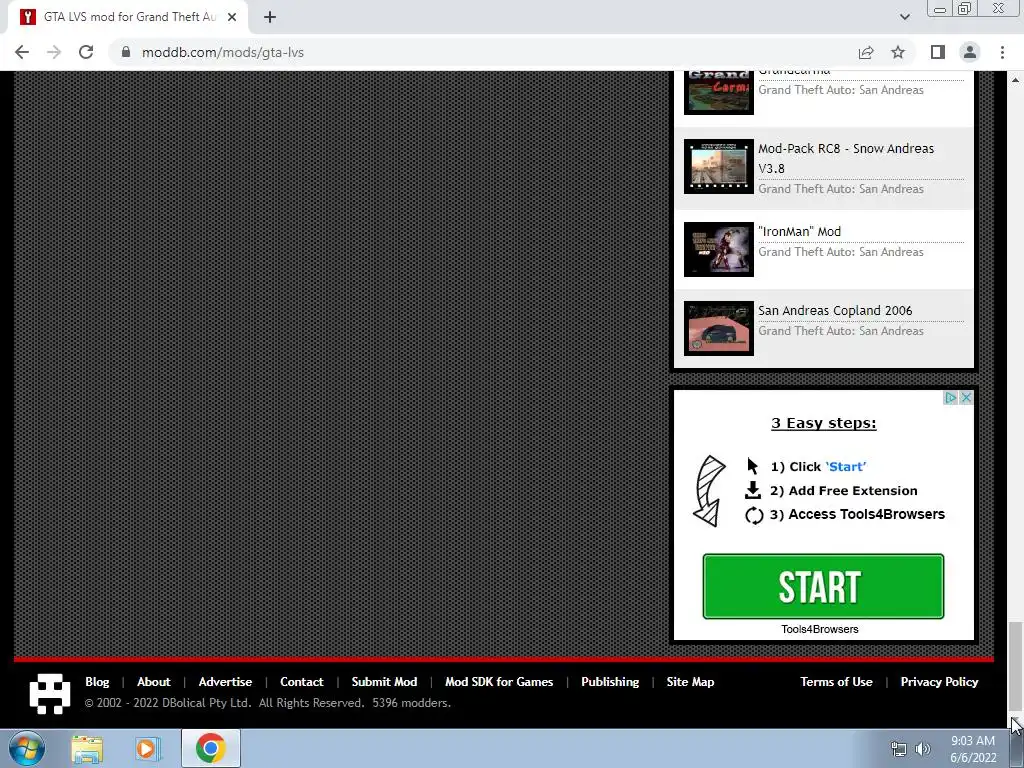Screen dimensions: 1024x768
Task: Click the page scrollbar up arrow
Action: coord(1016,80)
